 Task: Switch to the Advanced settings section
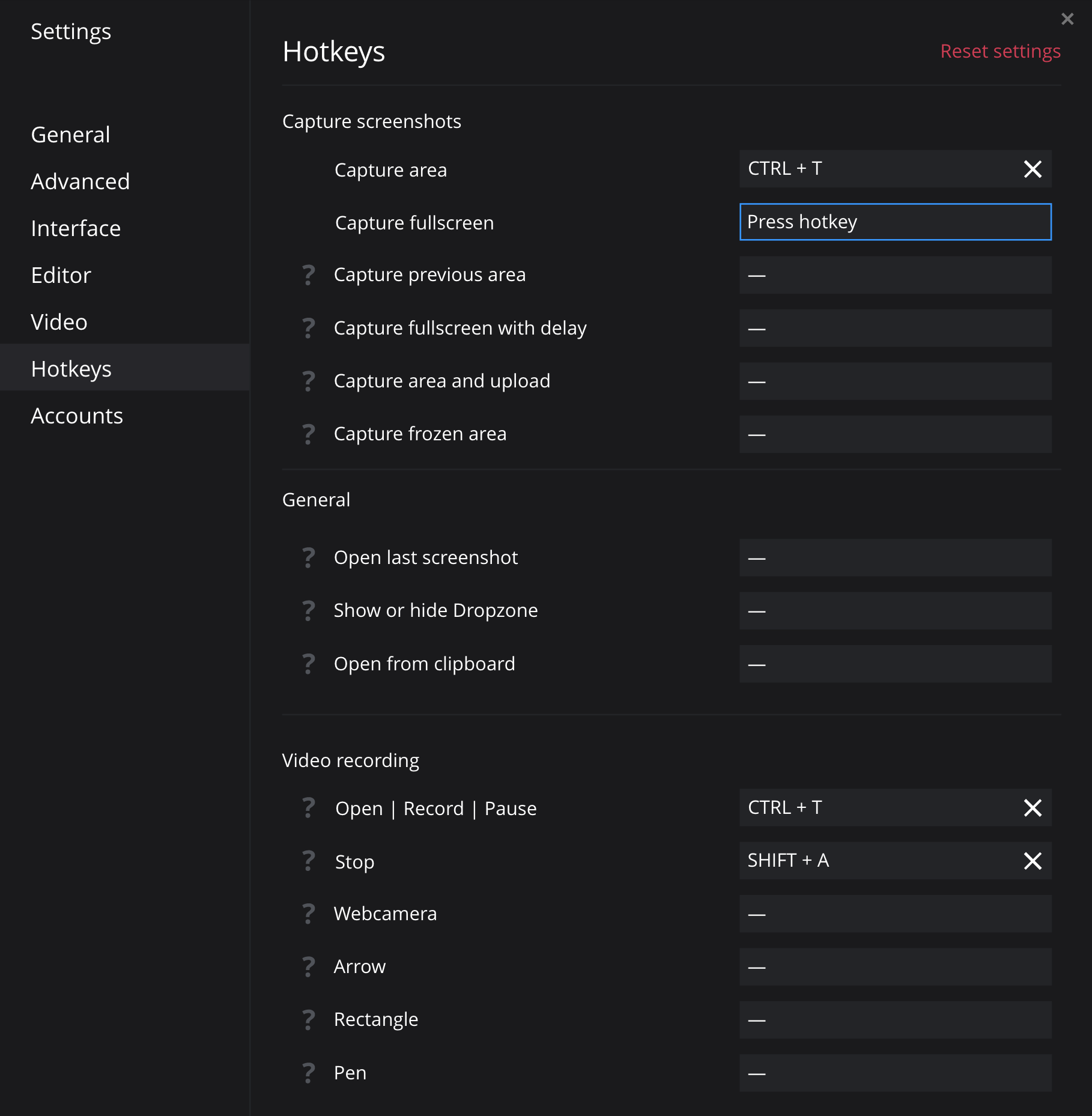click(x=80, y=181)
